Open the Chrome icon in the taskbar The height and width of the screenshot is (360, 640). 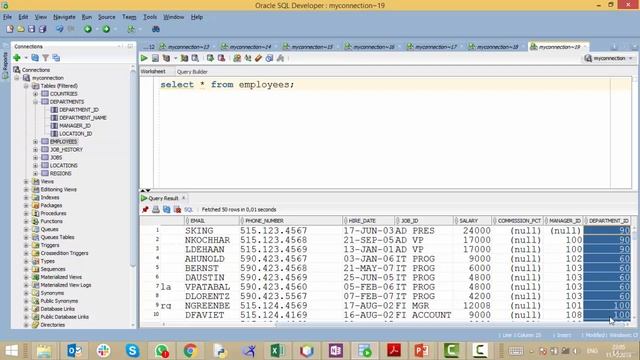190,351
